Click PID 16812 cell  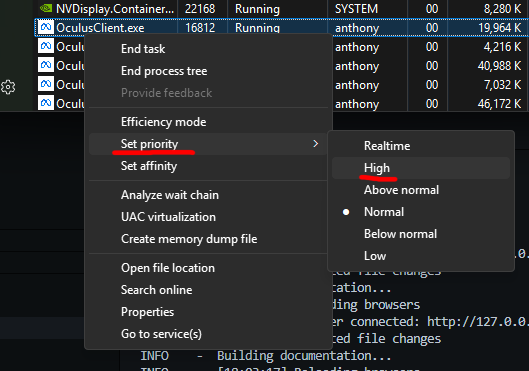click(200, 28)
